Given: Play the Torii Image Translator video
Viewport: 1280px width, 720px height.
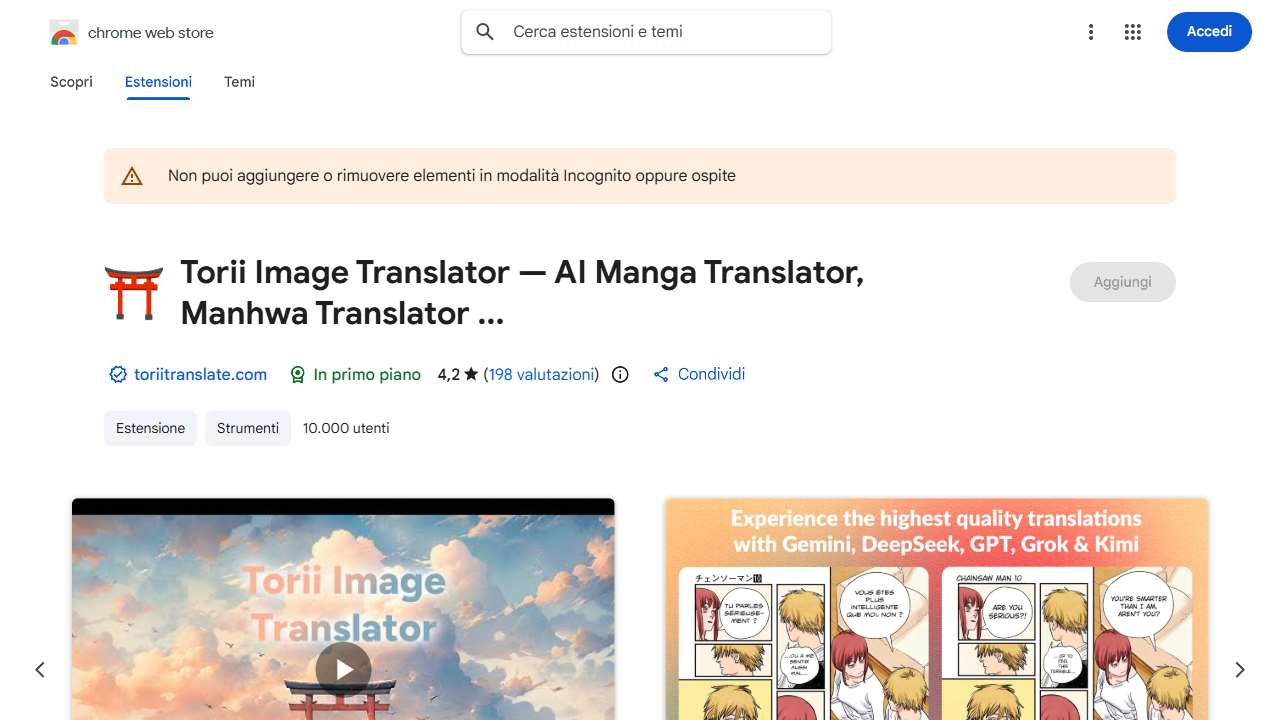Looking at the screenshot, I should click(343, 669).
